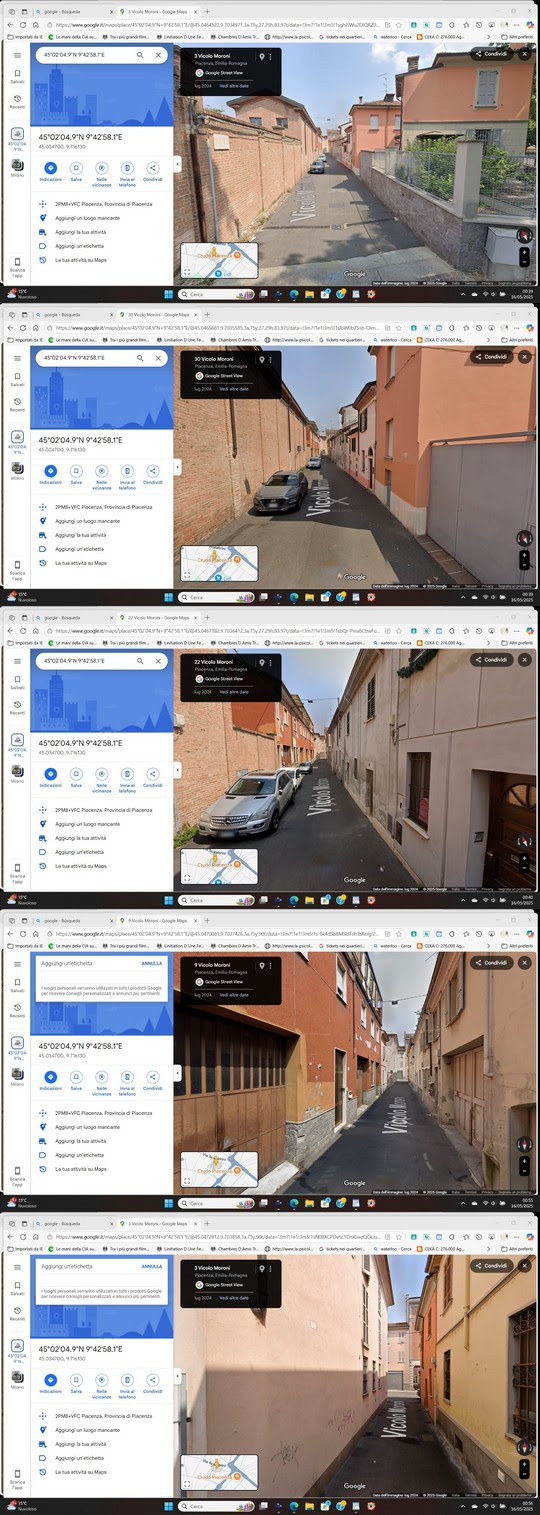Collapse side panel in the 22 Vicolo Moroni window
The height and width of the screenshot is (1515, 540).
click(177, 769)
